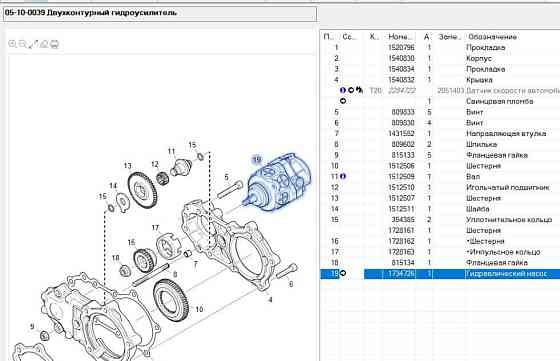Click the circle icon on row 19
Viewport: 560px width, 361px height.
342,273
